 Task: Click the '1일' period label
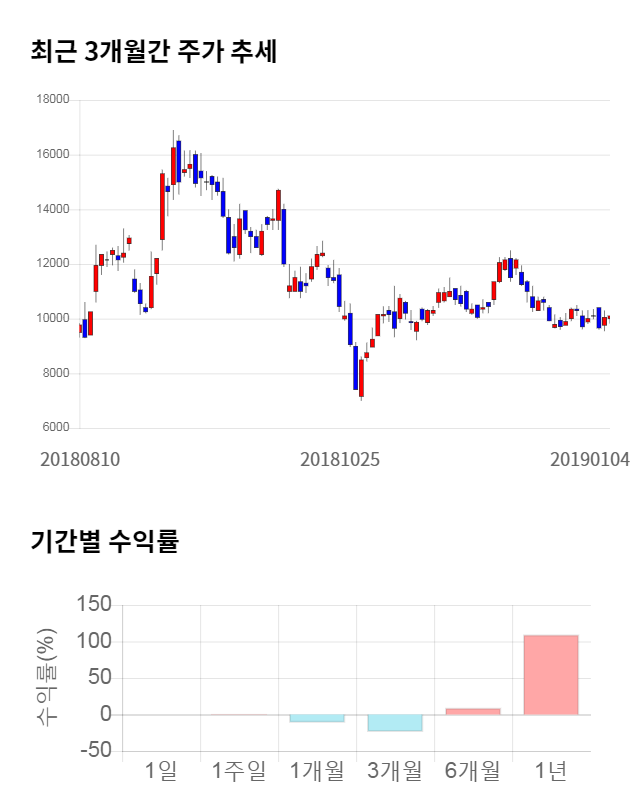pyautogui.click(x=161, y=771)
